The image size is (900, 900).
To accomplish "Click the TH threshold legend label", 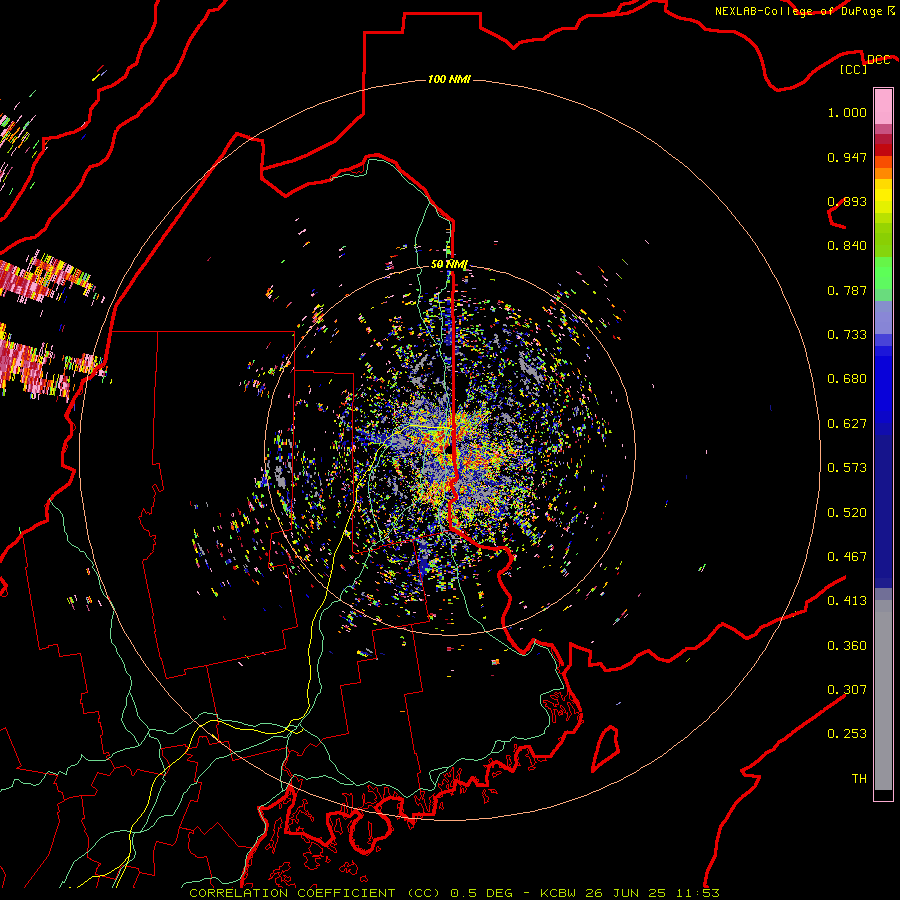I will pos(859,779).
